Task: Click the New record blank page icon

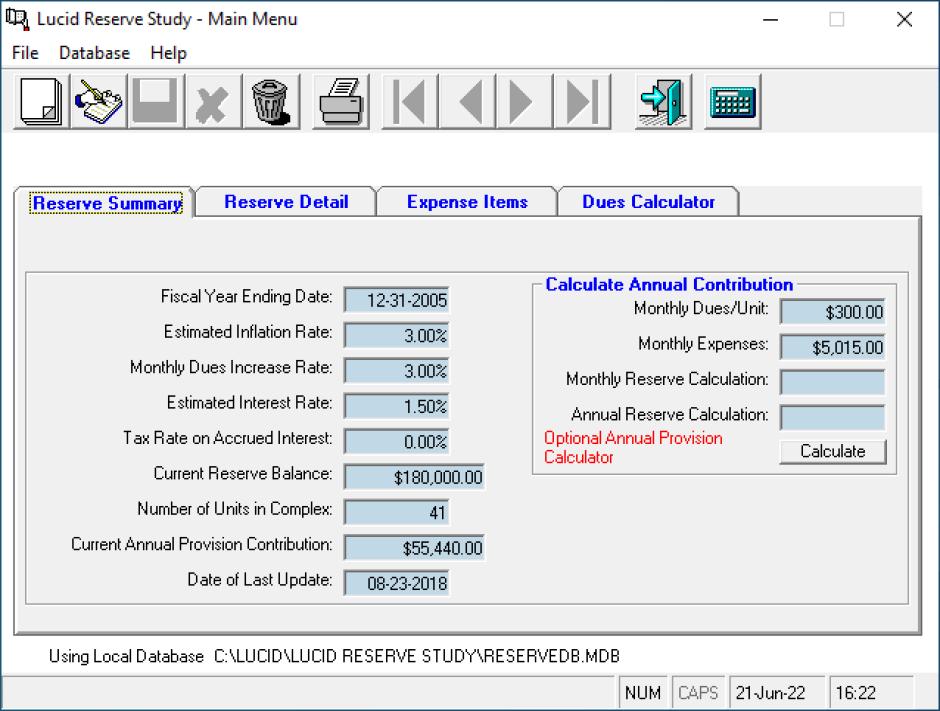Action: pos(41,101)
